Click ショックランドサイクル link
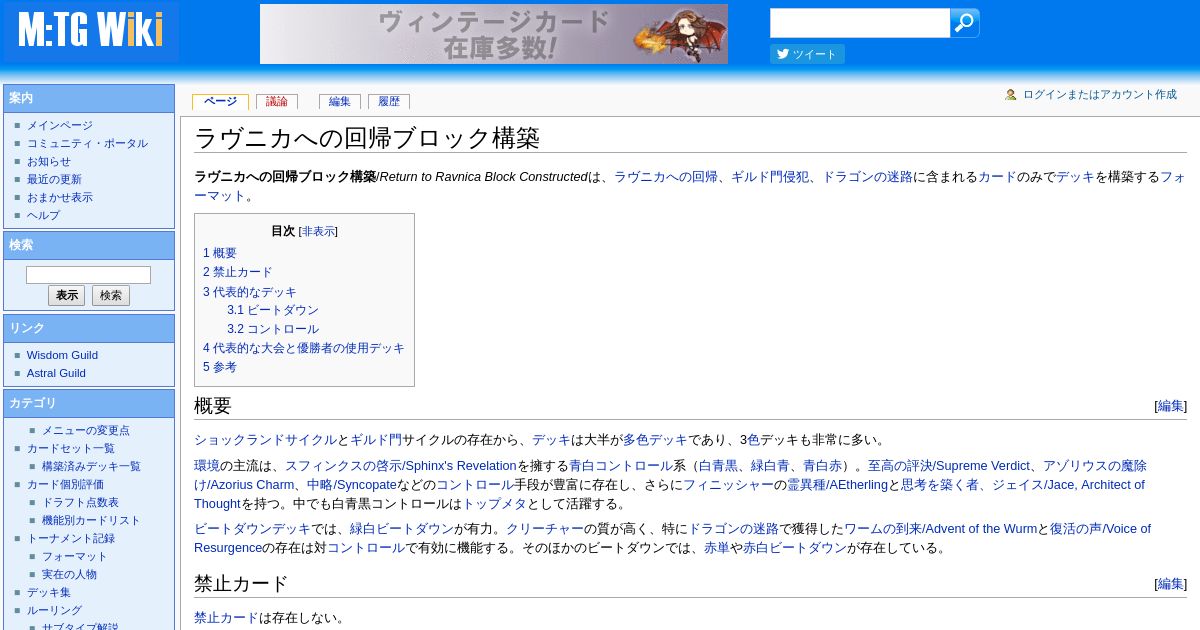This screenshot has width=1200, height=630. pos(265,440)
